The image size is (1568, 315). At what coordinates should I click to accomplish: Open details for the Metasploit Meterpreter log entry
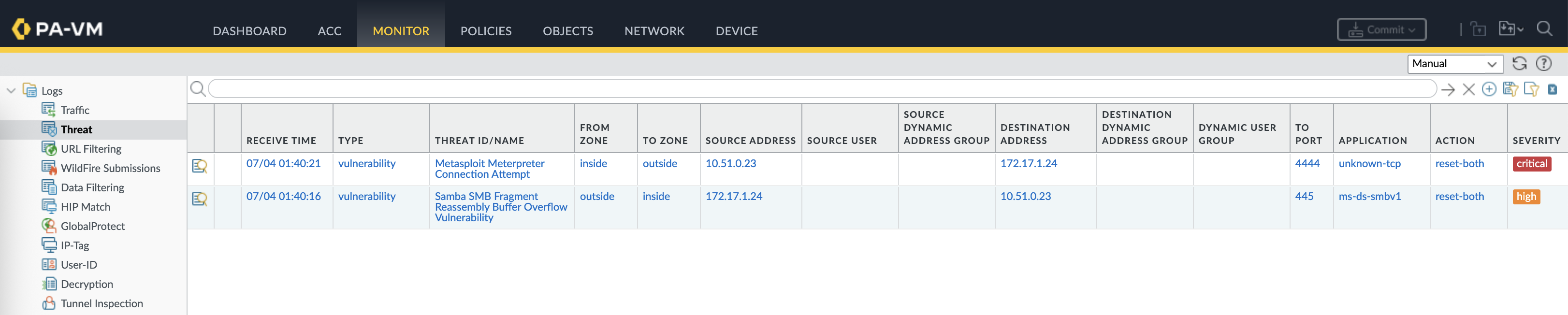point(200,165)
